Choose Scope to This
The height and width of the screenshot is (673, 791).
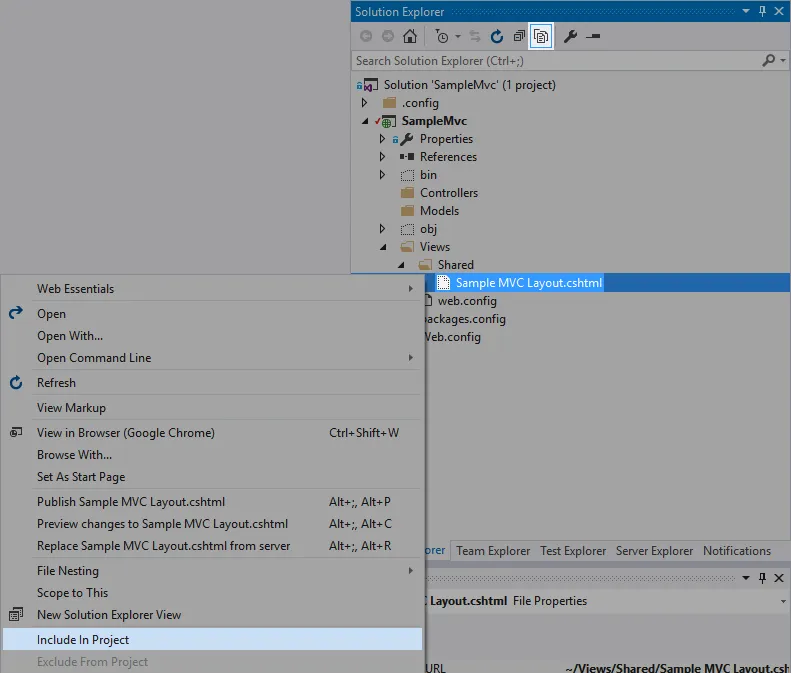(x=212, y=593)
